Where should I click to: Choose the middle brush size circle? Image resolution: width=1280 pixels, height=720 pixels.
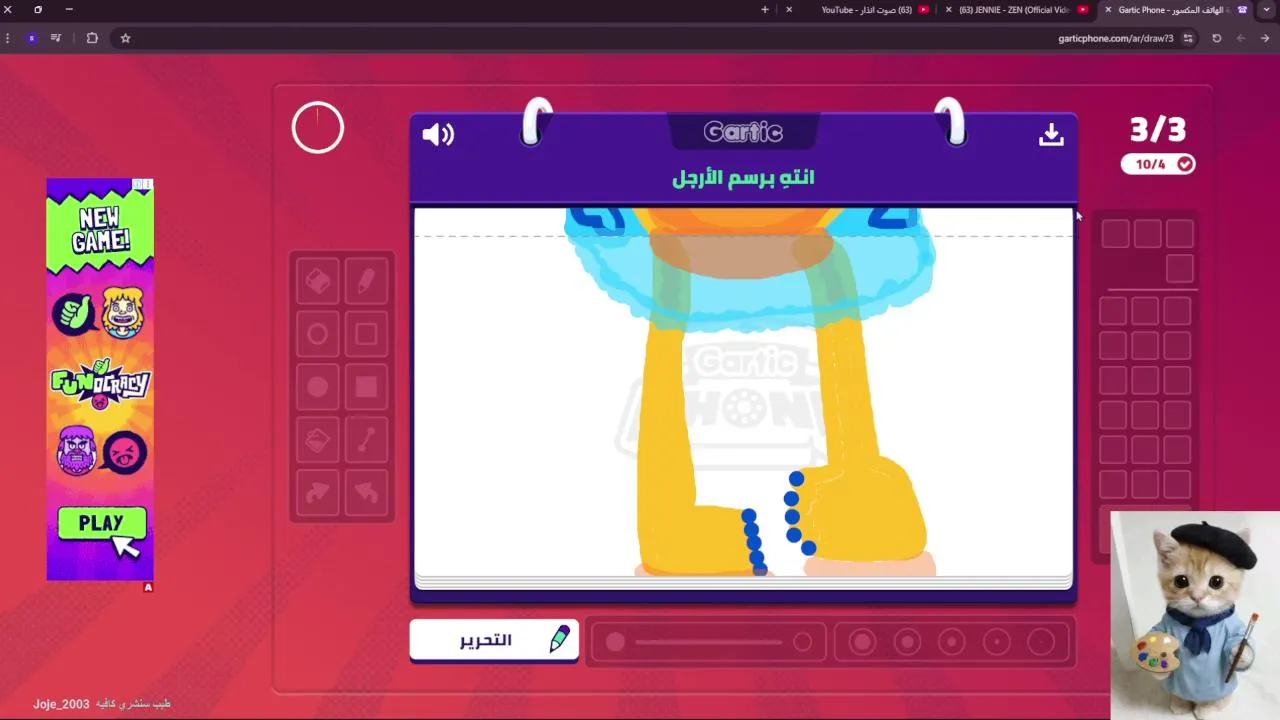[x=952, y=642]
